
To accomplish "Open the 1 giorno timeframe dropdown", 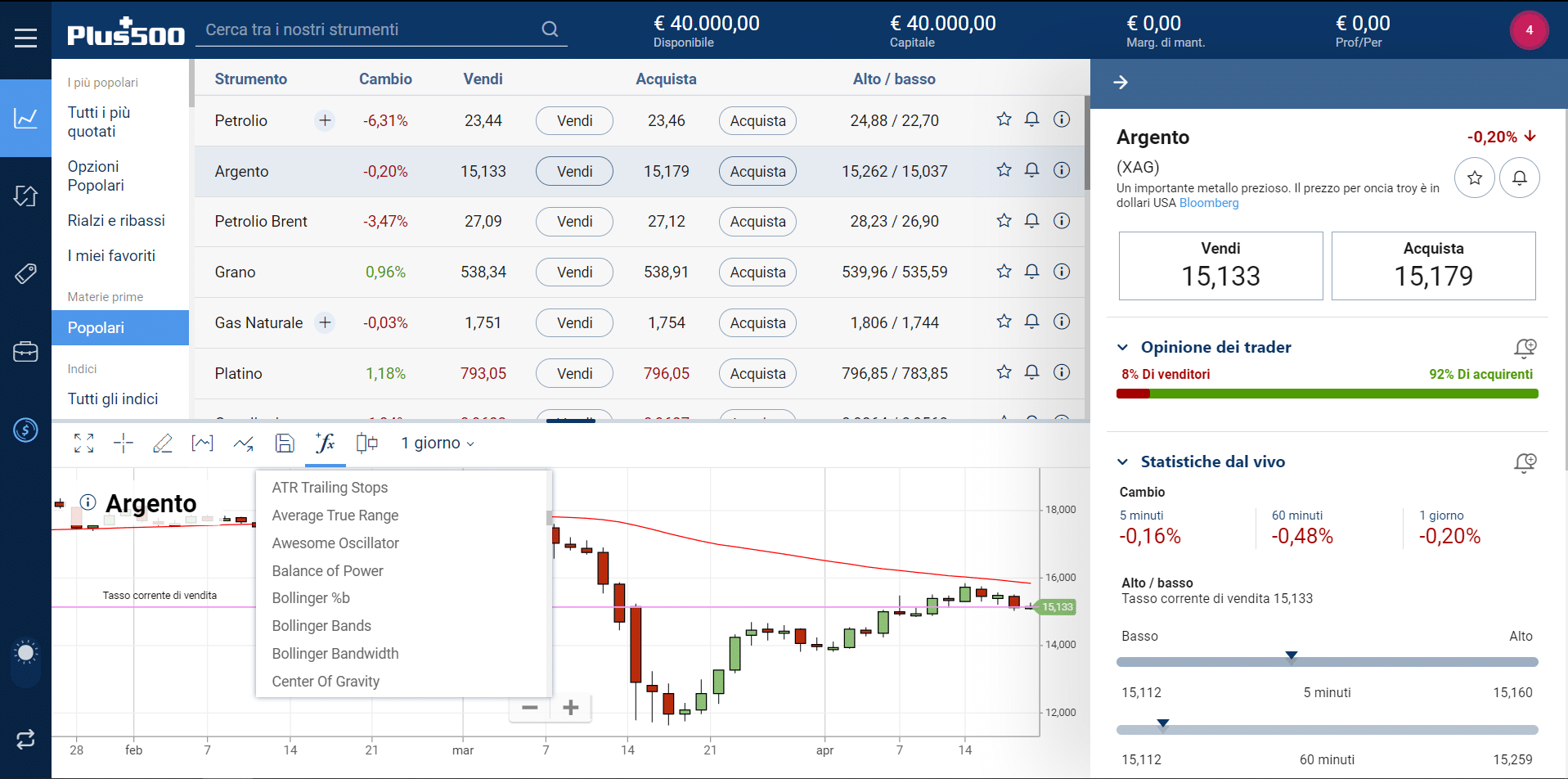I will [x=437, y=444].
